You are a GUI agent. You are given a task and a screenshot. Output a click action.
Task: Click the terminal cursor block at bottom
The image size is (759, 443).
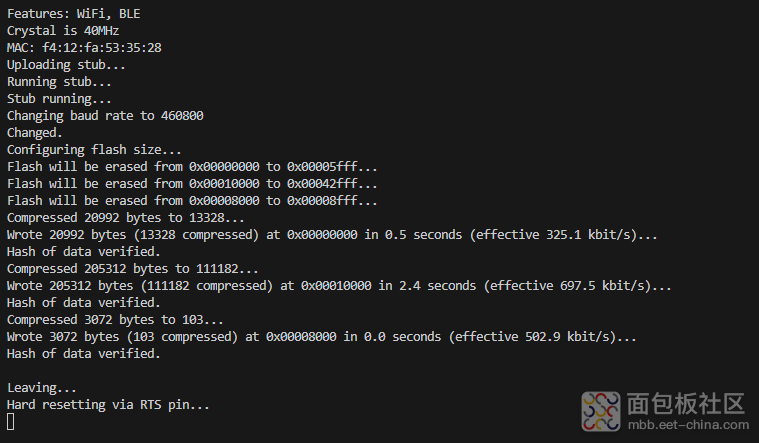click(11, 422)
